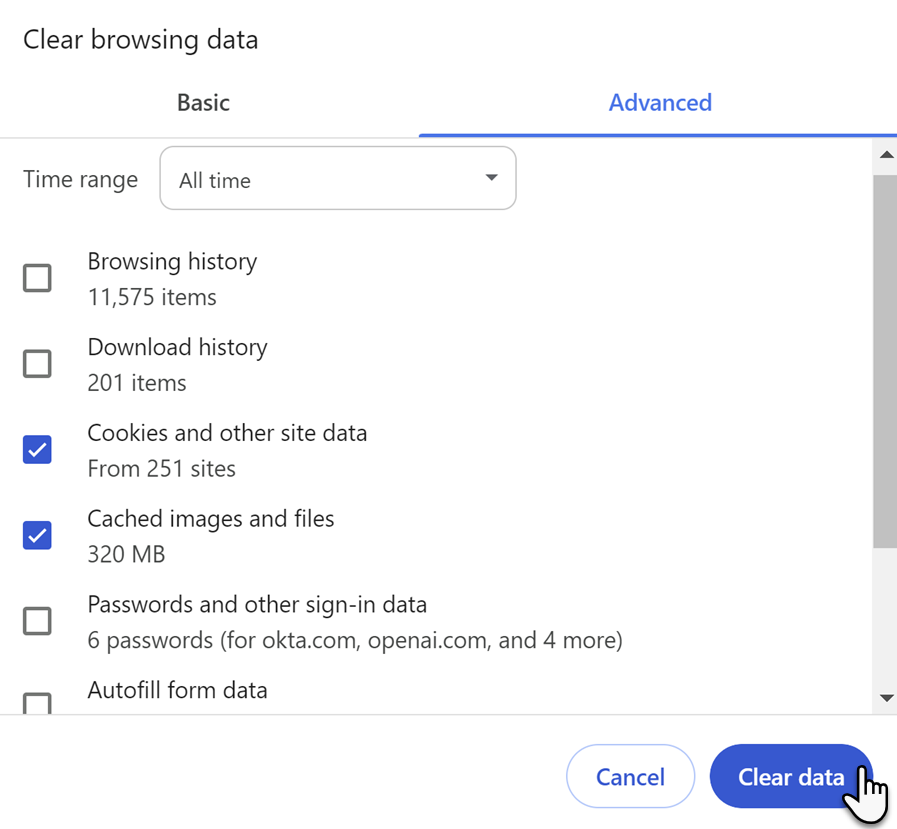Click the Clear data button
897x829 pixels.
(791, 776)
